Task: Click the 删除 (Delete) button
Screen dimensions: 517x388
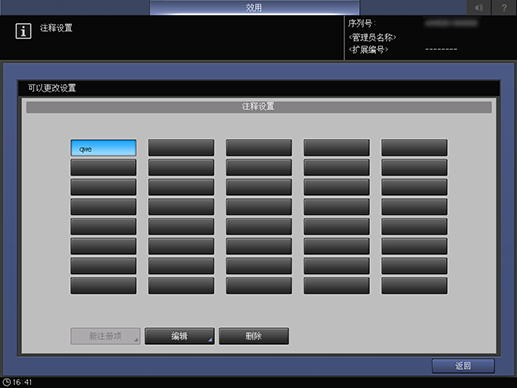Action: tap(254, 336)
